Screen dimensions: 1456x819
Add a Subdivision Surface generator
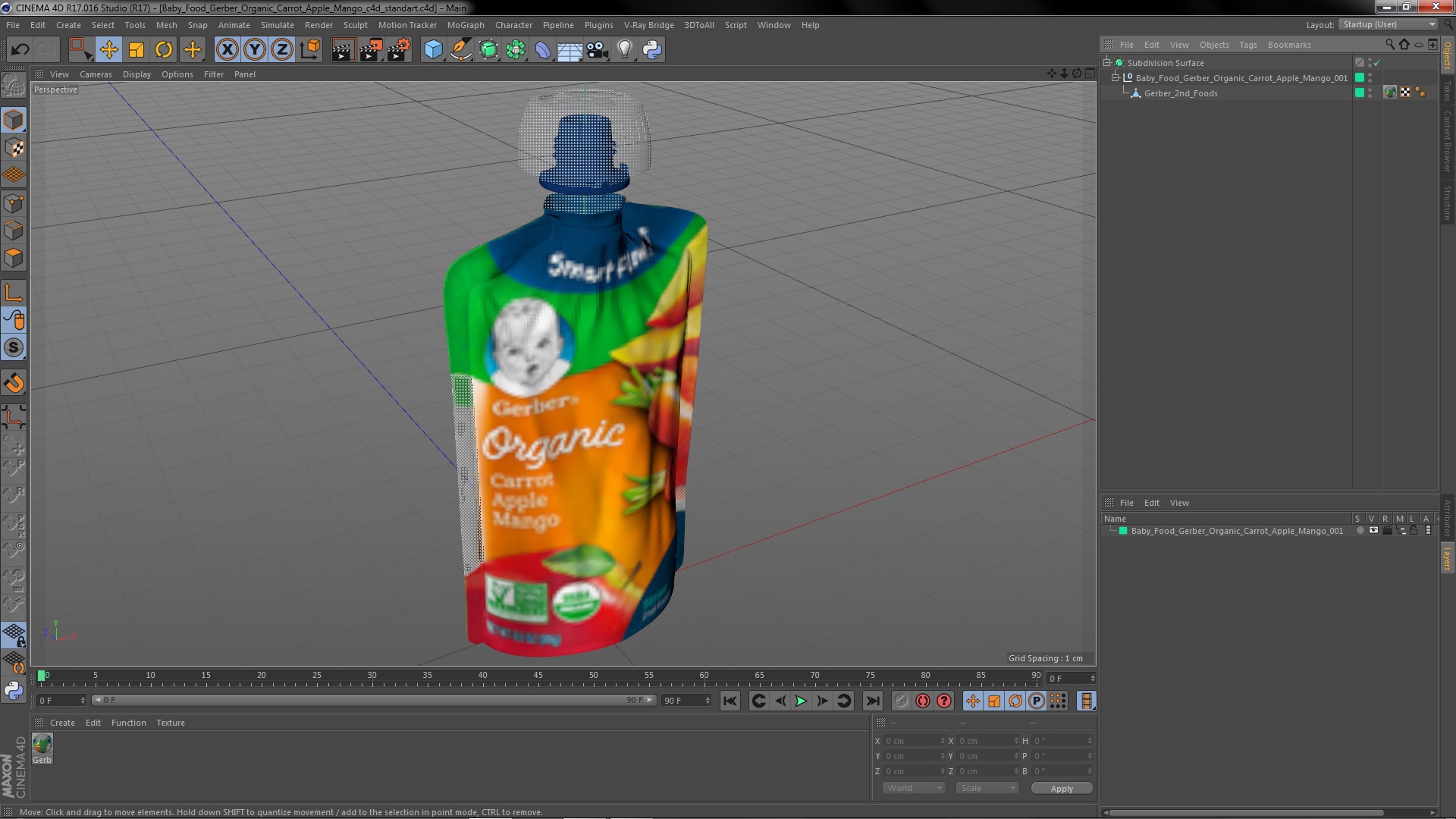pos(488,50)
